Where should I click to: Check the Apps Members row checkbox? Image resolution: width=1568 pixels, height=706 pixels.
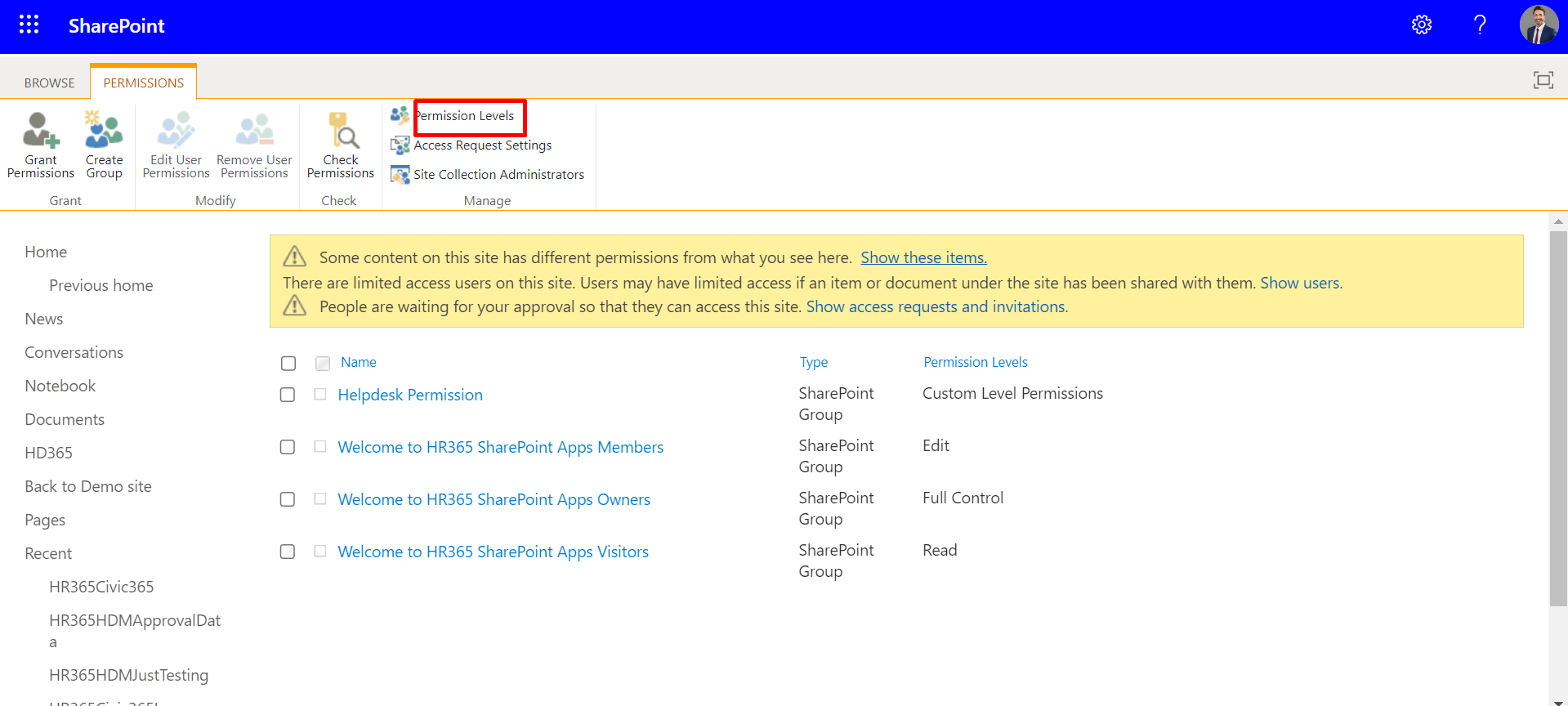click(288, 447)
